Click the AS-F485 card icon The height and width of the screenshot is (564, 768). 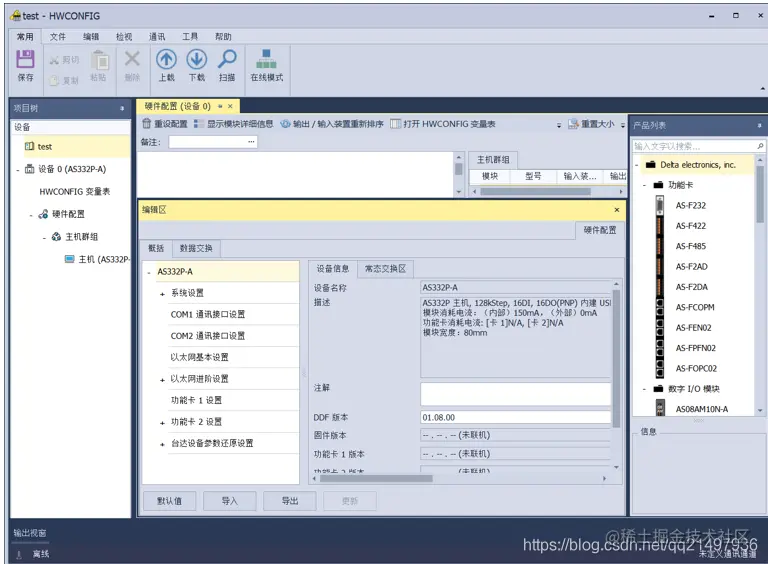coord(660,246)
